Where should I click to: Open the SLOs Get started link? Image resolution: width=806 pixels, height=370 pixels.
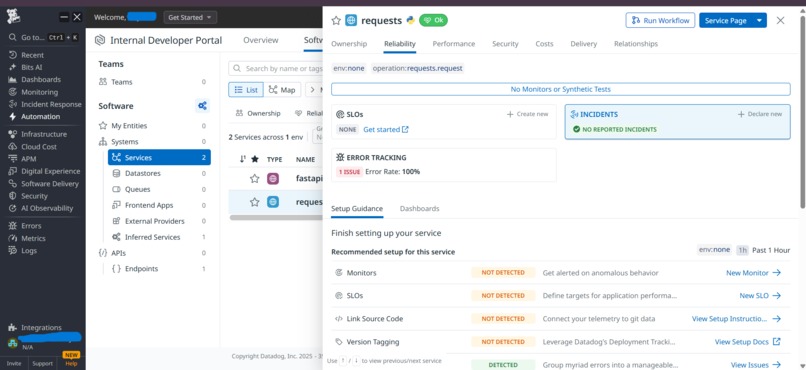tap(386, 130)
